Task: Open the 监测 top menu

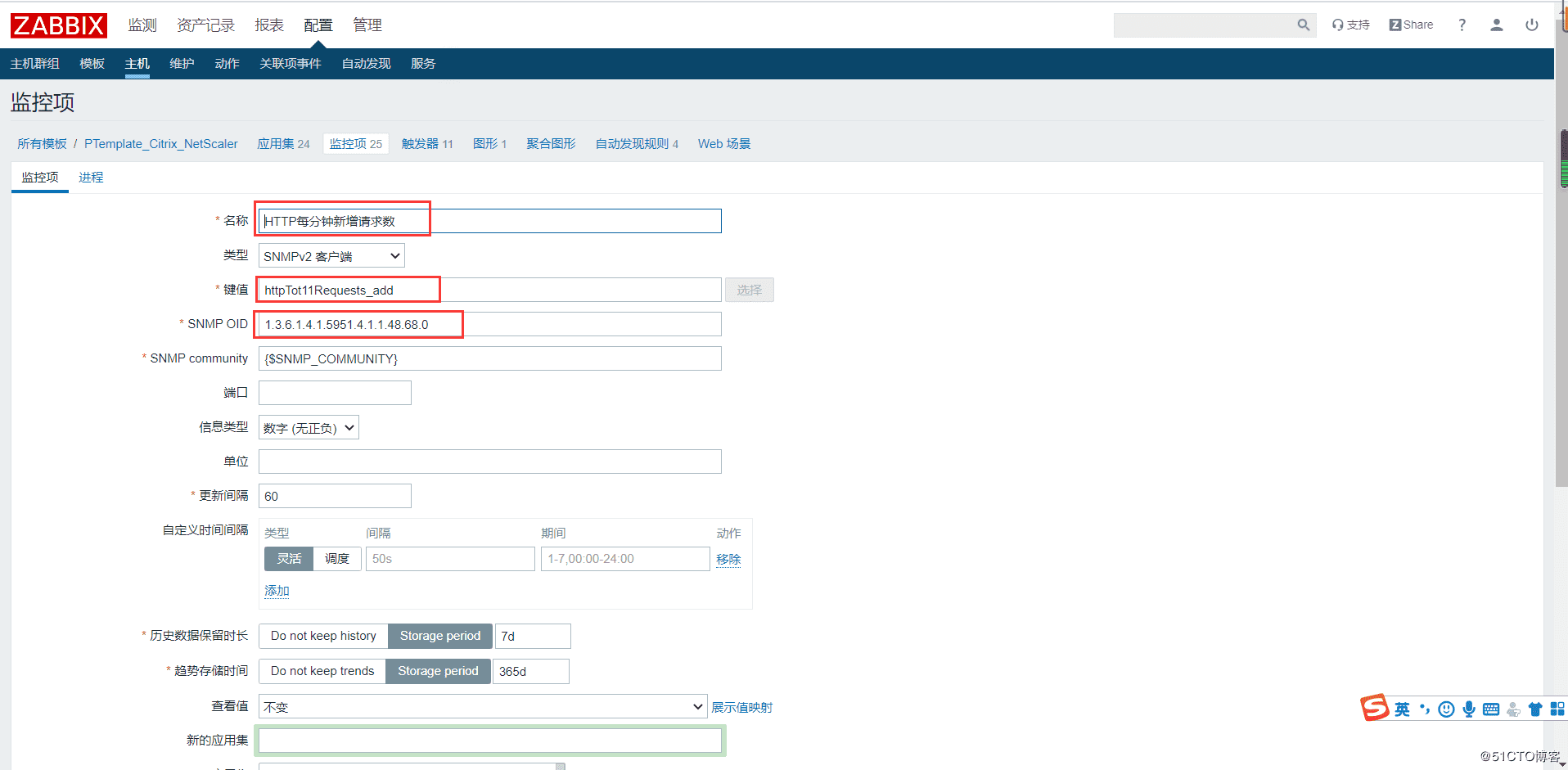Action: point(142,25)
